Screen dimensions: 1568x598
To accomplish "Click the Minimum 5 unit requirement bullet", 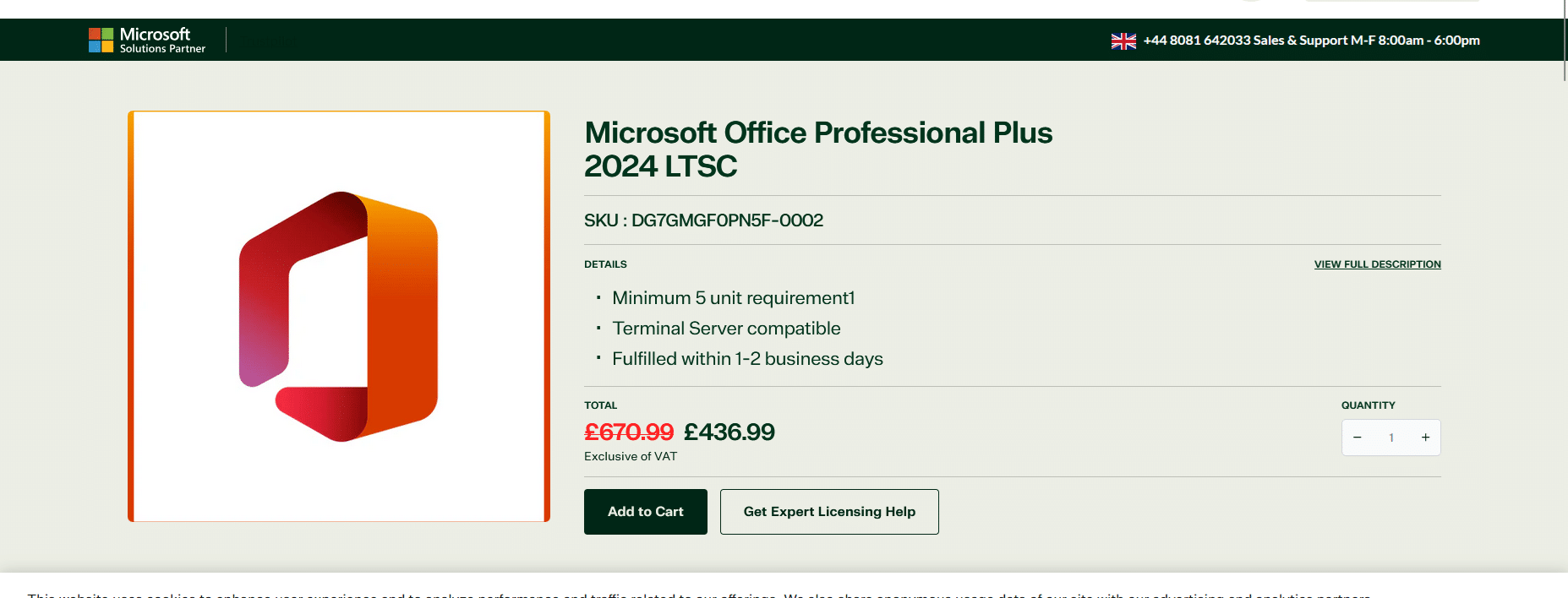I will (x=733, y=298).
